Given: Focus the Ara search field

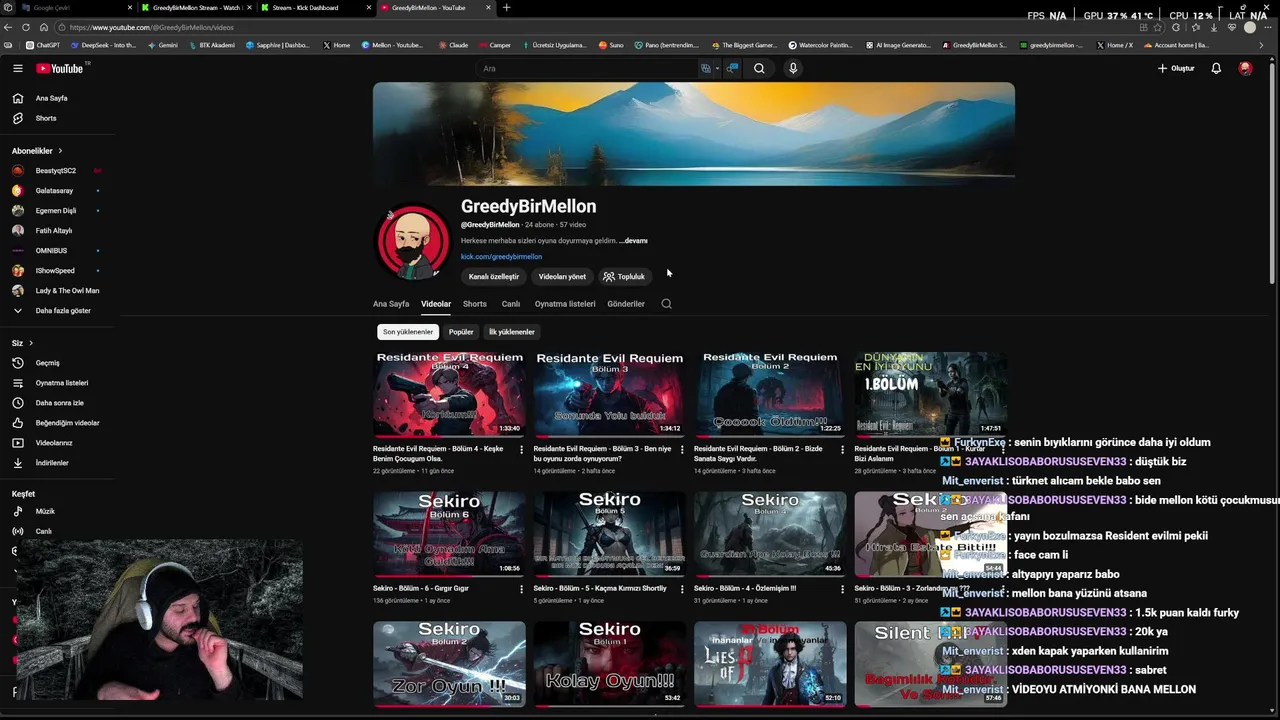Looking at the screenshot, I should (590, 68).
